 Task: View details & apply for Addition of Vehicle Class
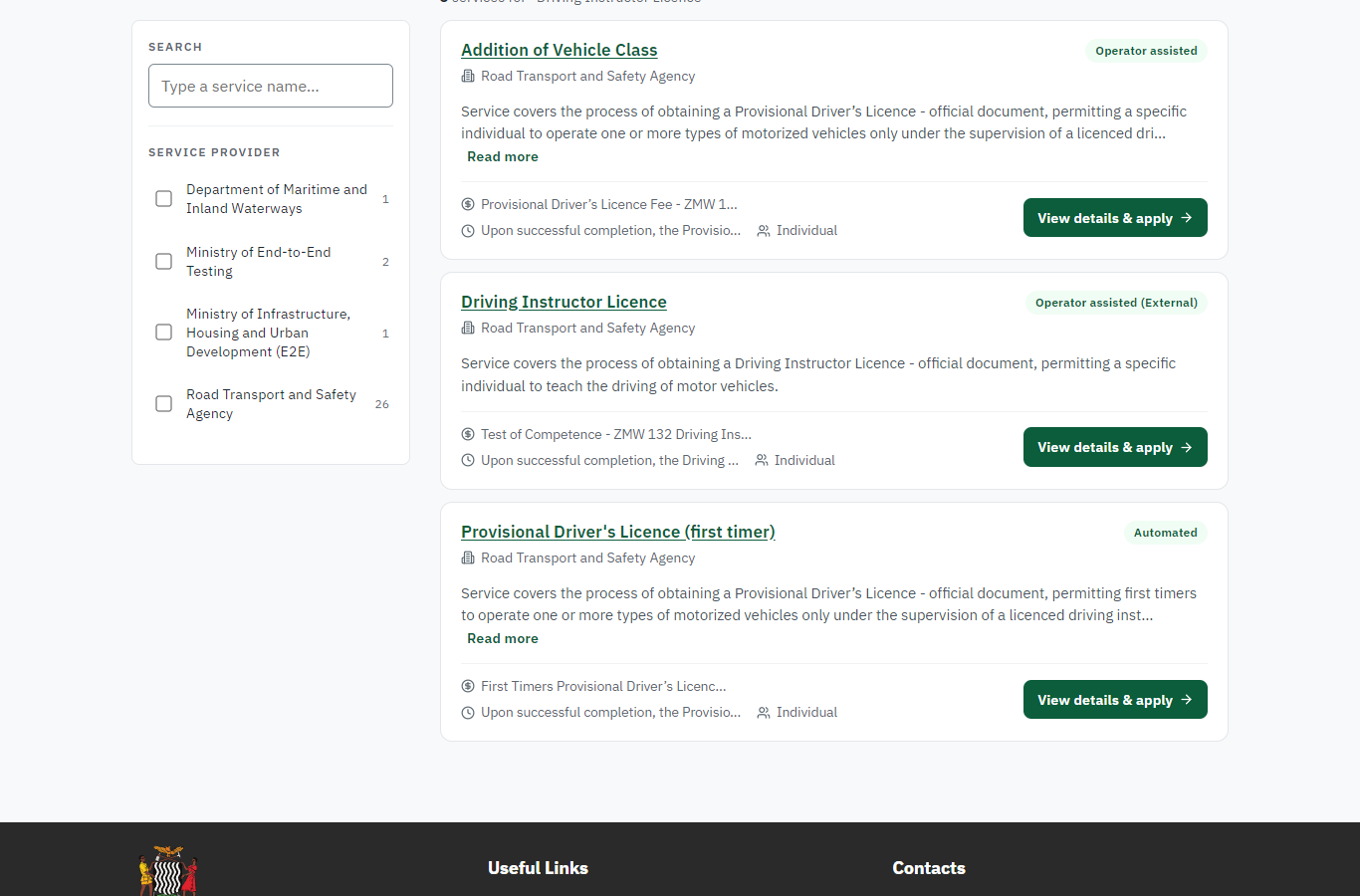[1115, 218]
